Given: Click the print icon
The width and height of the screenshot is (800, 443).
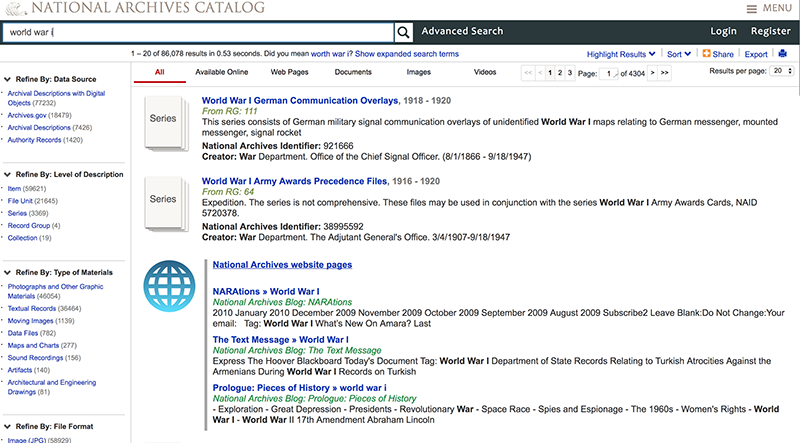Looking at the screenshot, I should [783, 53].
